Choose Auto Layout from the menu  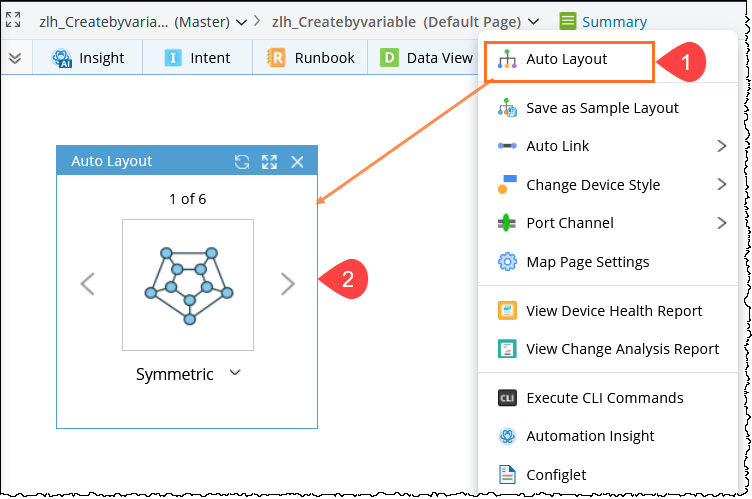point(567,60)
